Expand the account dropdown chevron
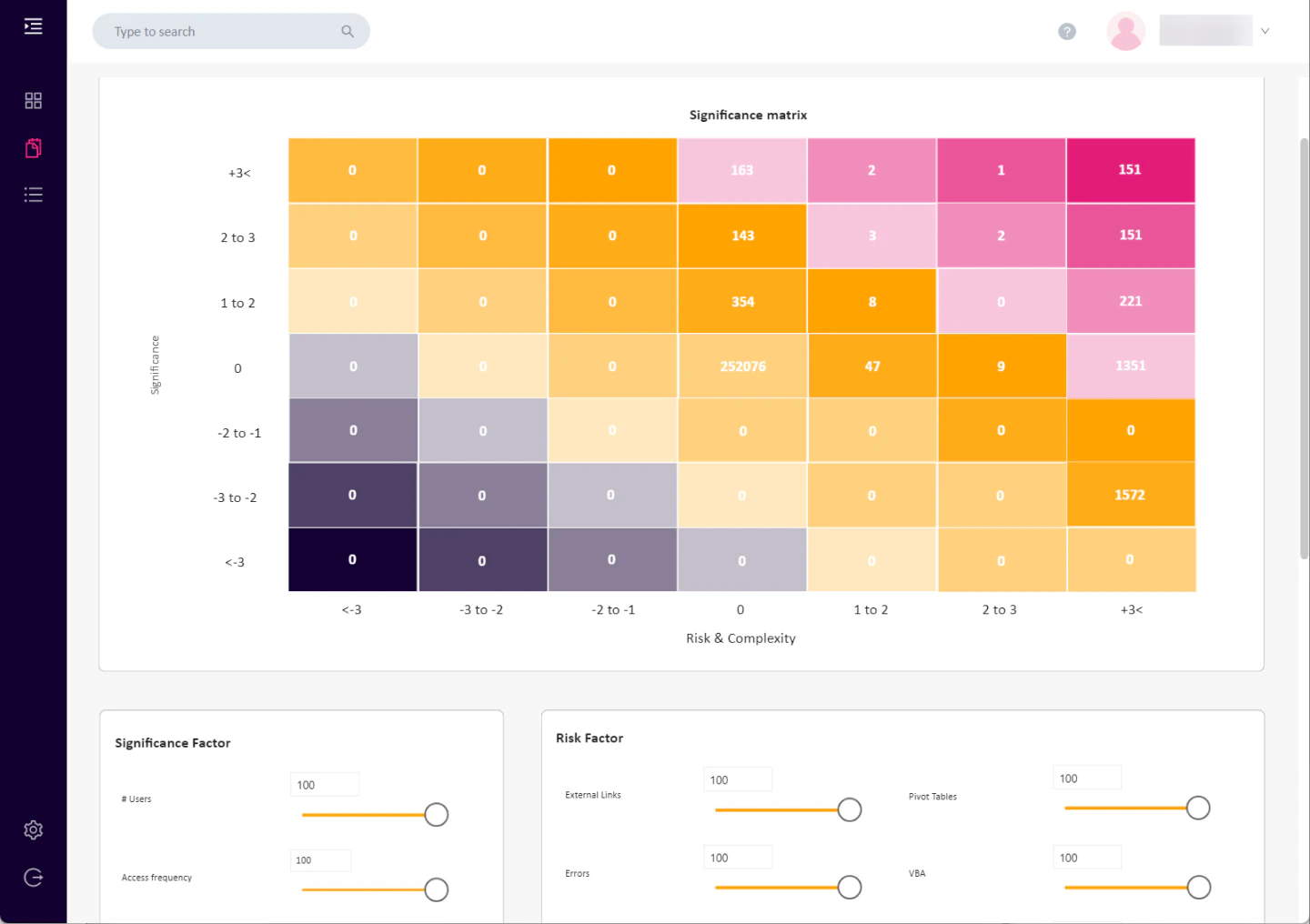Viewport: 1310px width, 924px height. pos(1265,31)
